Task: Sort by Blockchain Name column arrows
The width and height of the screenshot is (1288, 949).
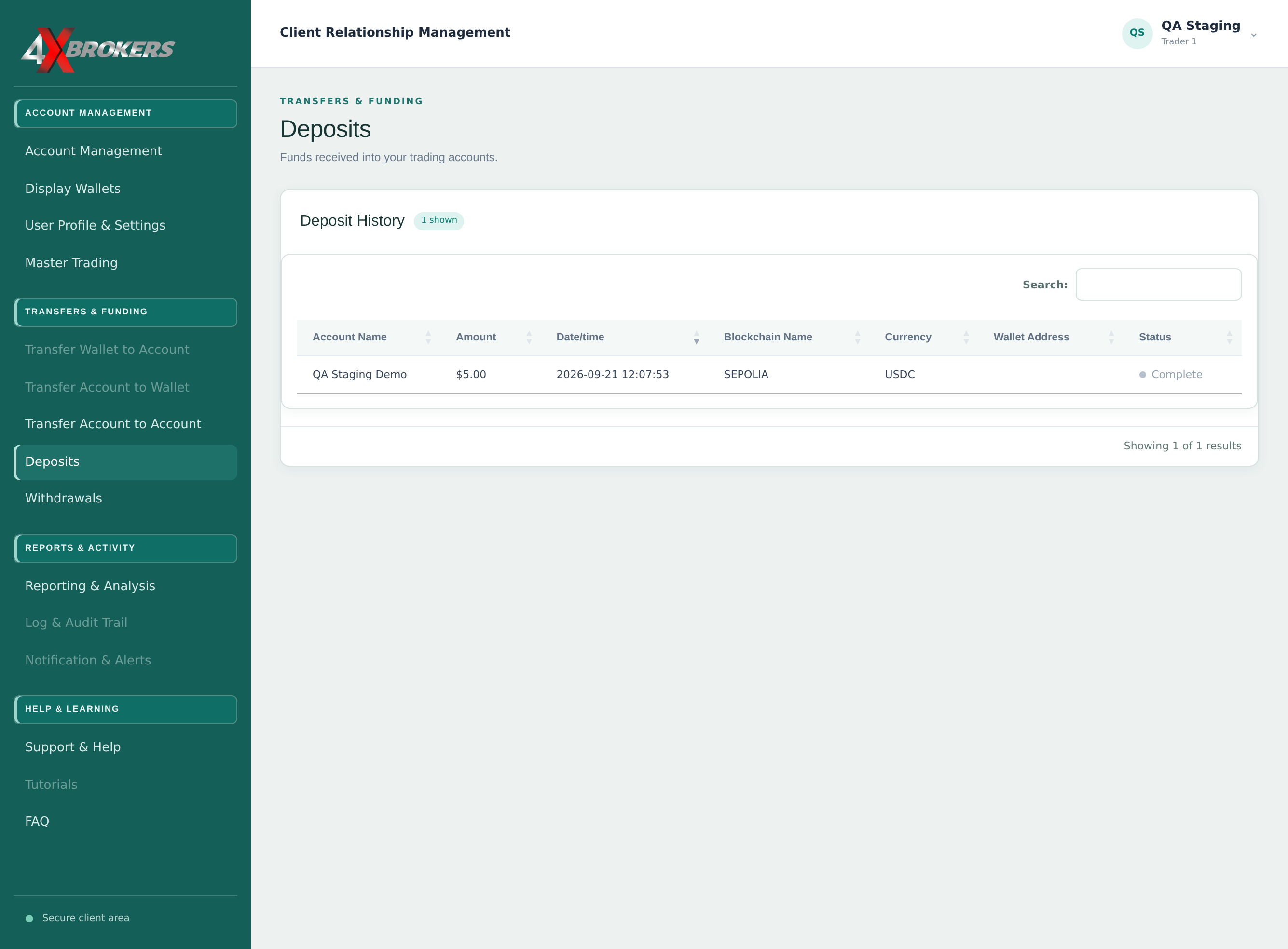Action: tap(858, 337)
